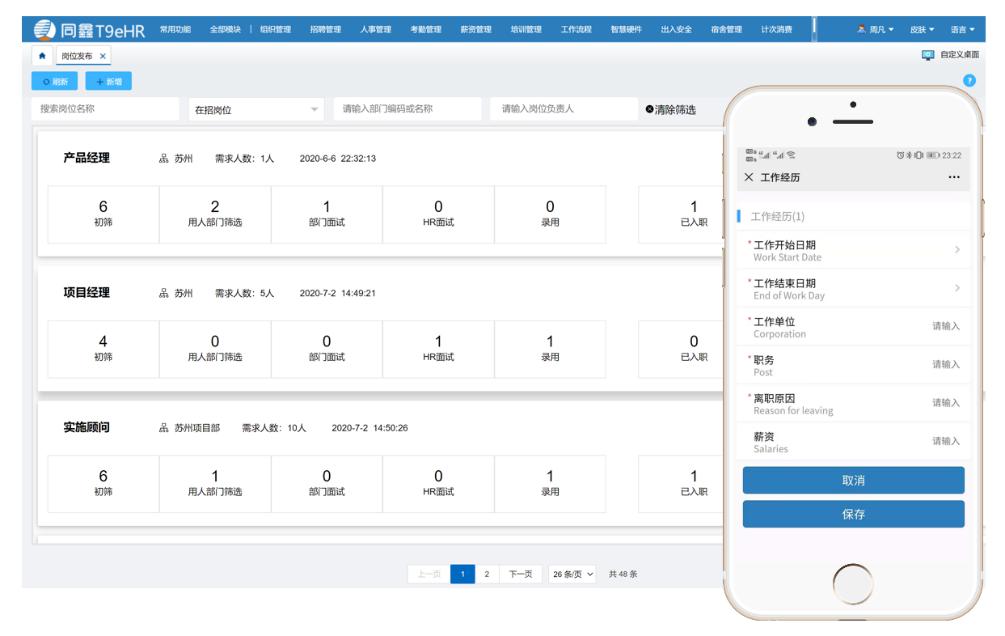The width and height of the screenshot is (1005, 636).
Task: Tap the X icon beside 工作经历 on the phone
Action: 750,178
